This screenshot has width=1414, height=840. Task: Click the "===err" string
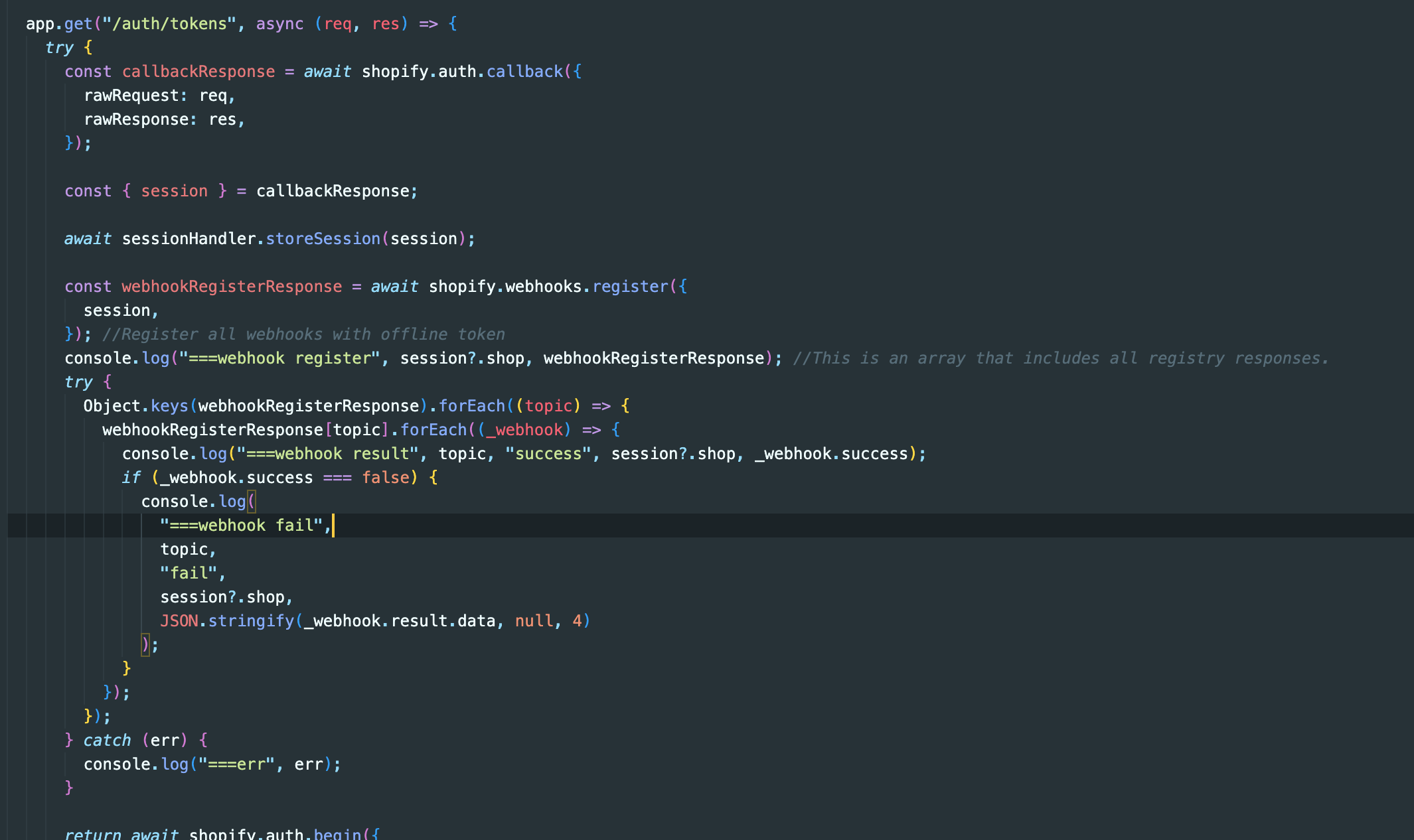(236, 764)
